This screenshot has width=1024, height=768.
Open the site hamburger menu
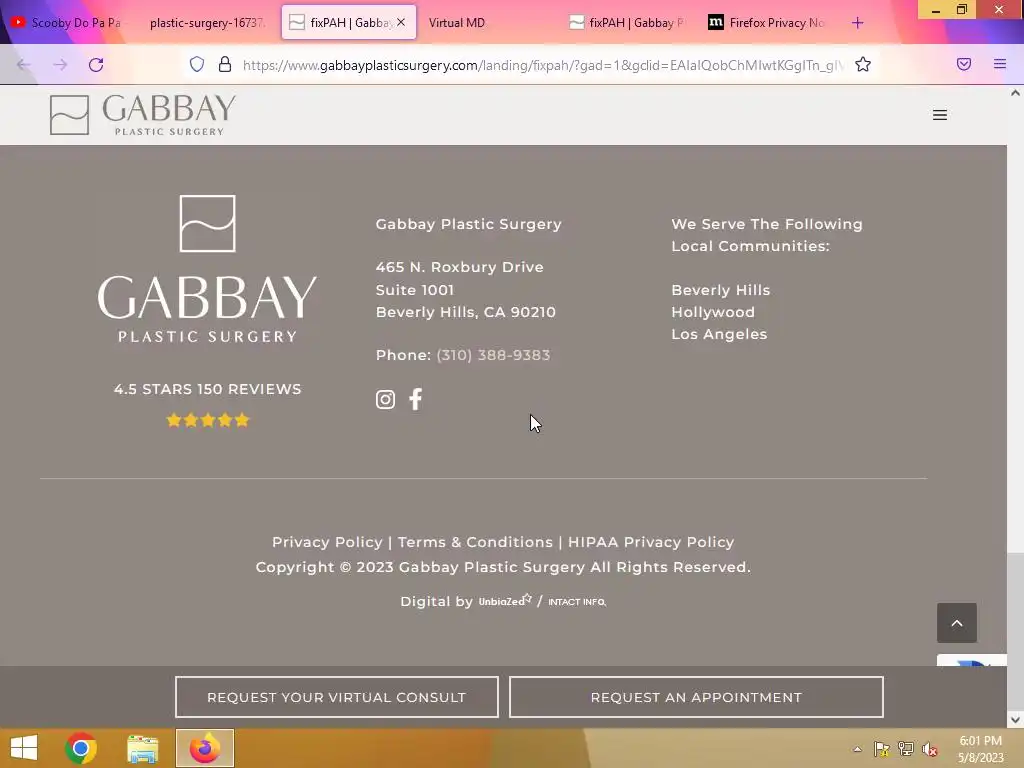[x=940, y=115]
